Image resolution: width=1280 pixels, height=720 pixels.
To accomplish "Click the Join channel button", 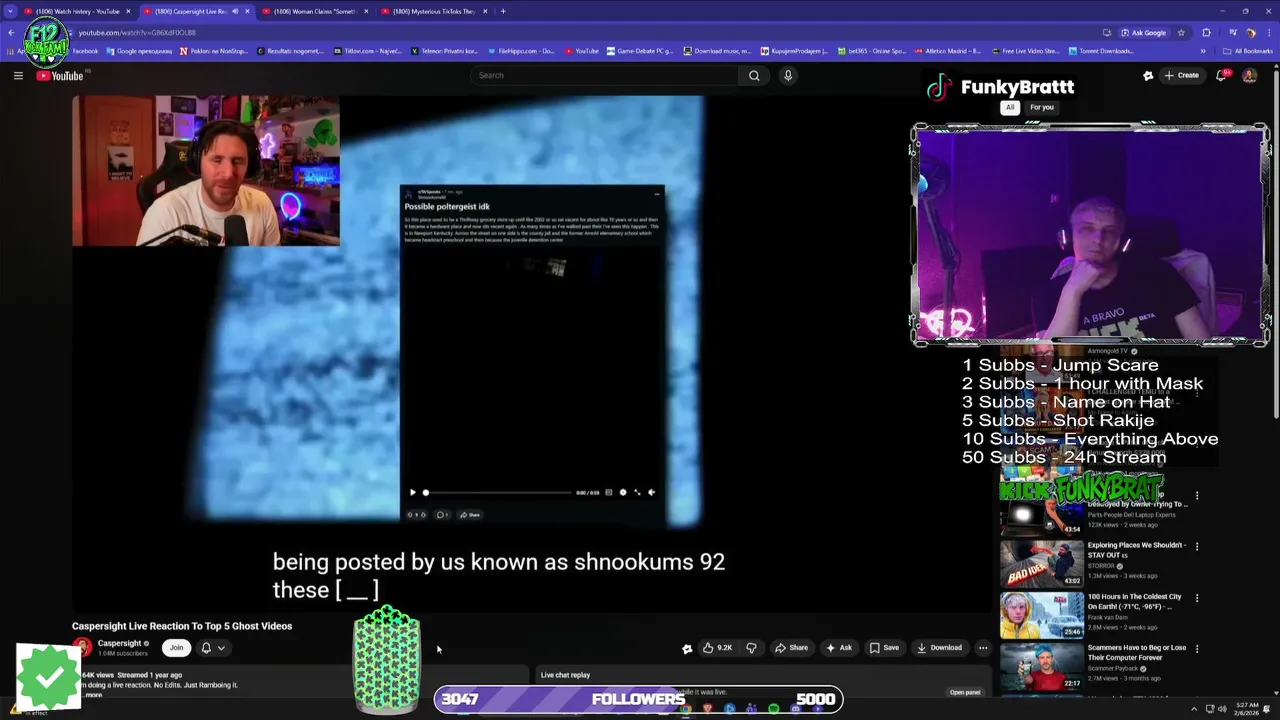I will [x=176, y=647].
